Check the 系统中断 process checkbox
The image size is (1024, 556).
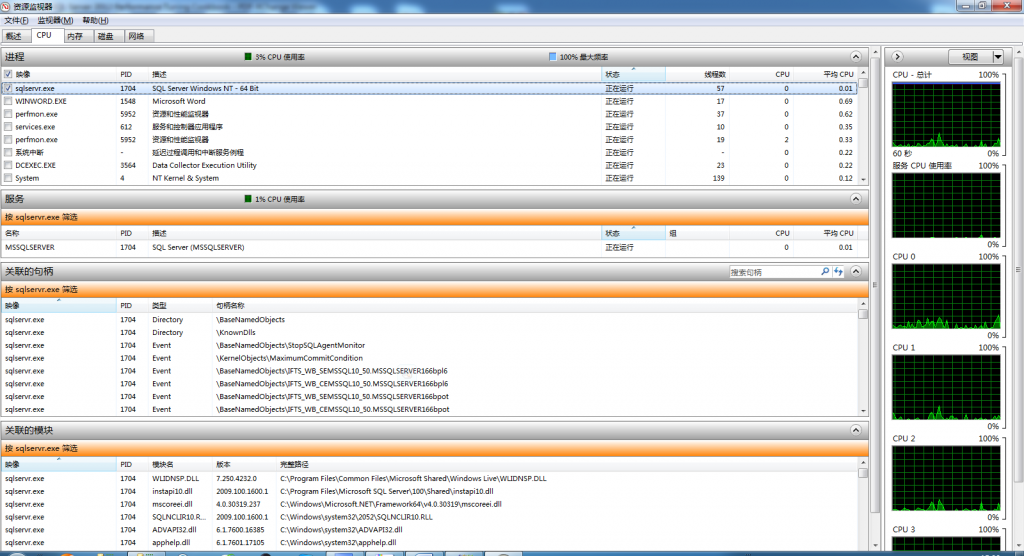click(x=8, y=152)
